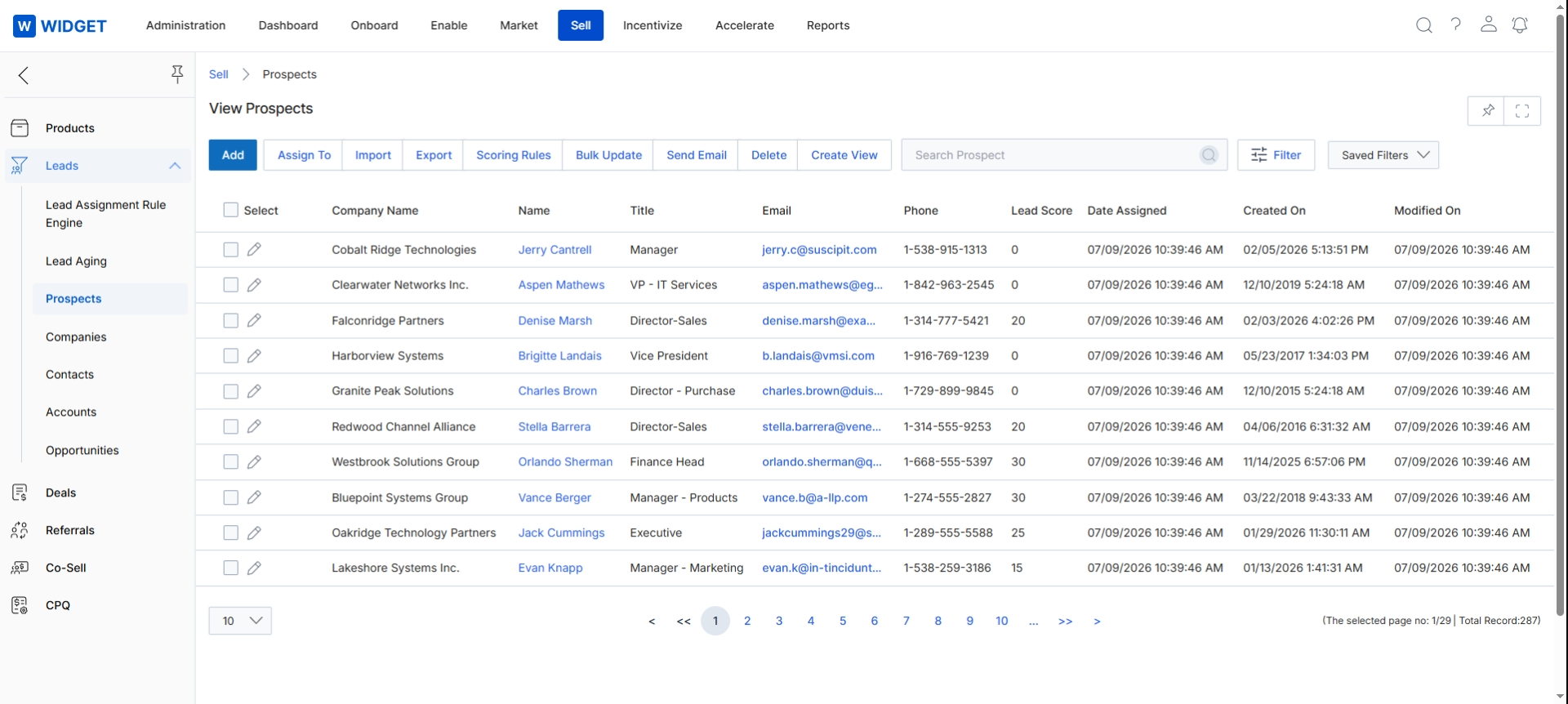Open Jerry Cantrell prospect link
The height and width of the screenshot is (704, 1568).
pos(555,250)
